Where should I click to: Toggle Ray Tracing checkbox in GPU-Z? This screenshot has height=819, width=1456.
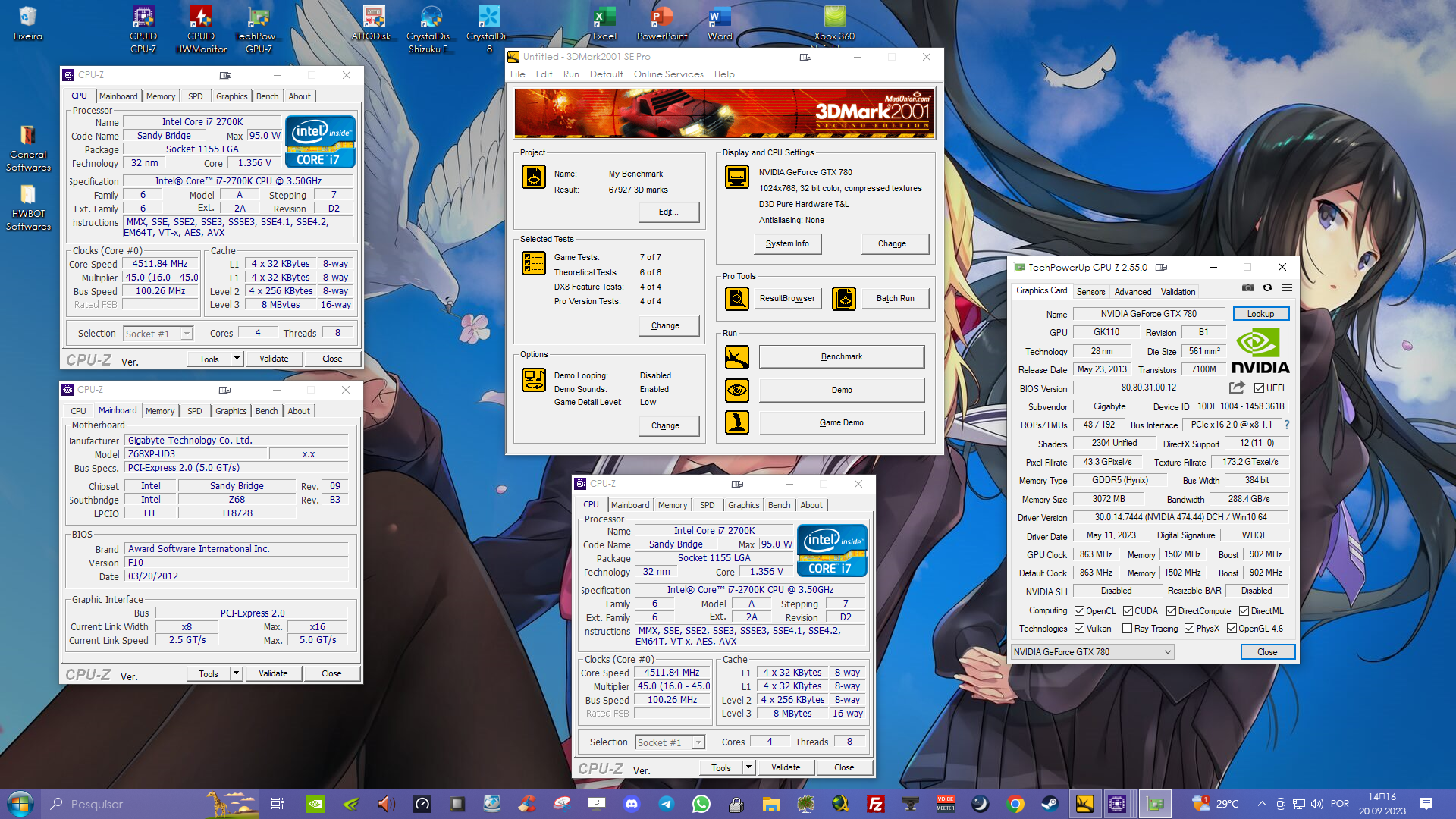pyautogui.click(x=1127, y=629)
